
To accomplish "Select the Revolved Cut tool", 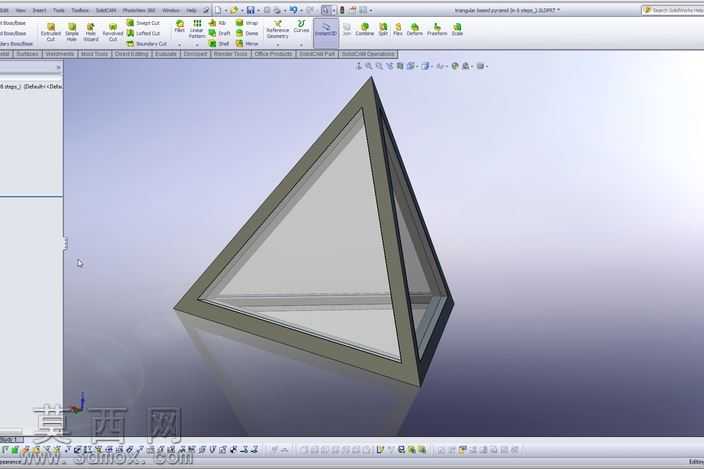I will [x=113, y=32].
